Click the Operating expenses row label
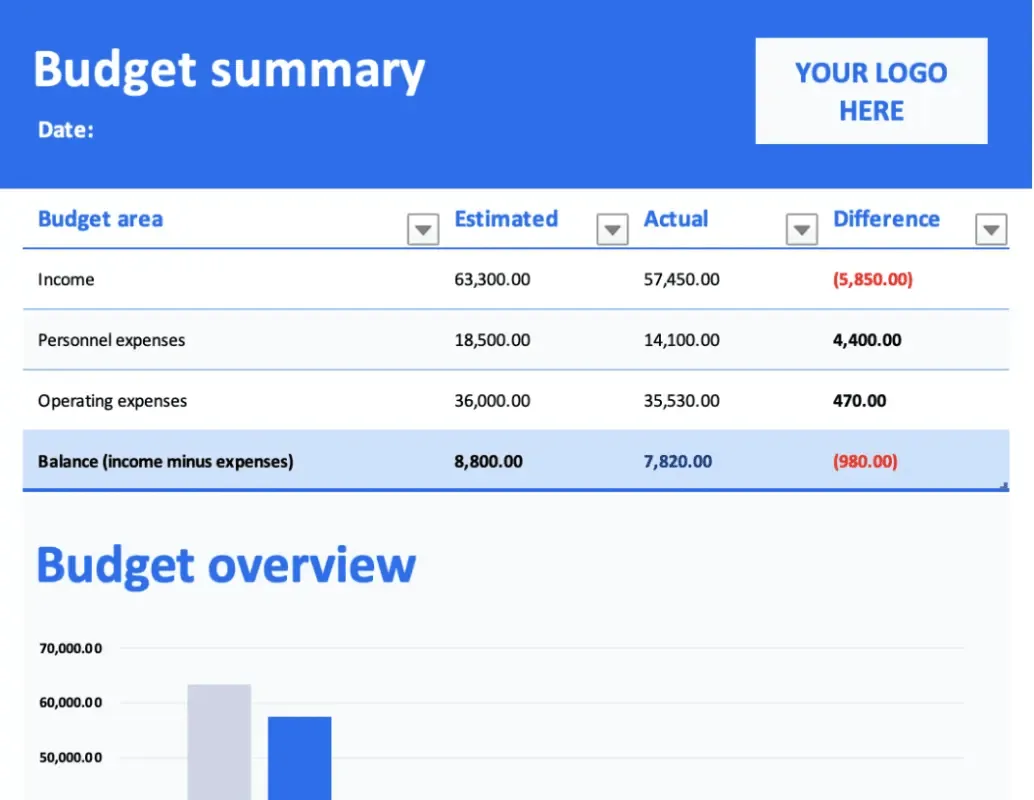The height and width of the screenshot is (800, 1034). pyautogui.click(x=112, y=401)
